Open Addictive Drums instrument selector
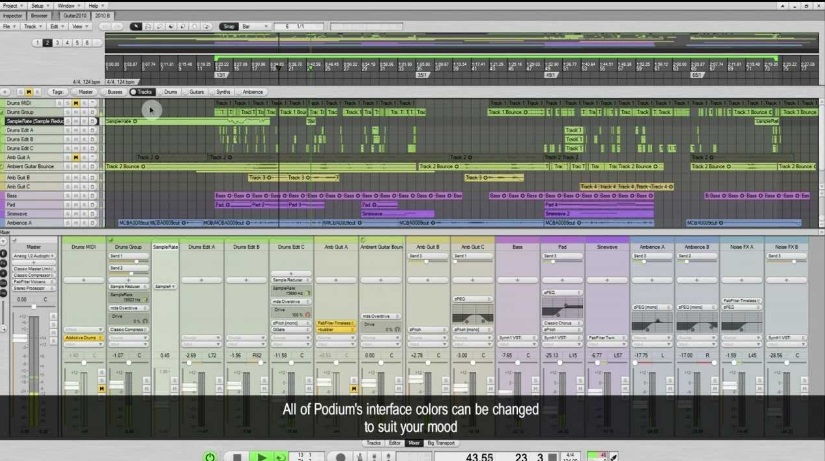Image resolution: width=825 pixels, height=461 pixels. click(x=84, y=338)
